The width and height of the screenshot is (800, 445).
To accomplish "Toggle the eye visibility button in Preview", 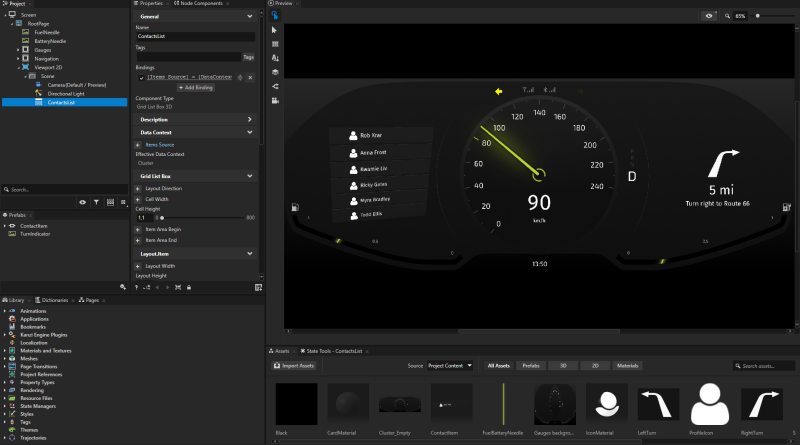I will [x=711, y=16].
